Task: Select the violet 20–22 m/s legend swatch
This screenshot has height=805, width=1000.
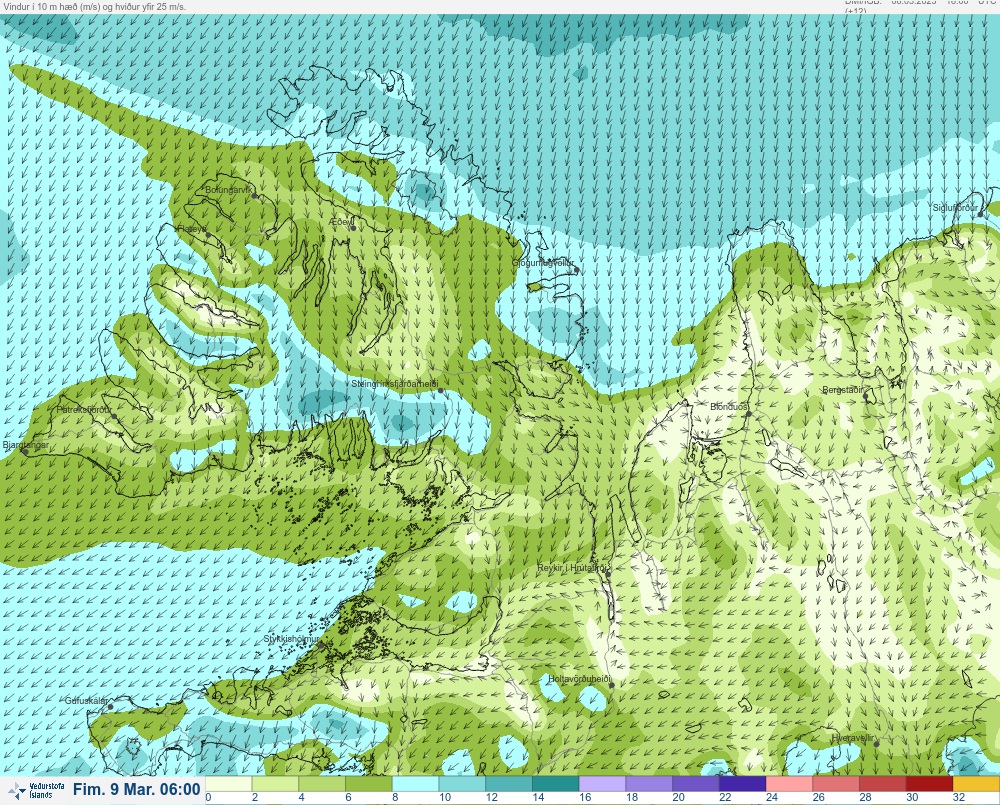Action: [695, 783]
